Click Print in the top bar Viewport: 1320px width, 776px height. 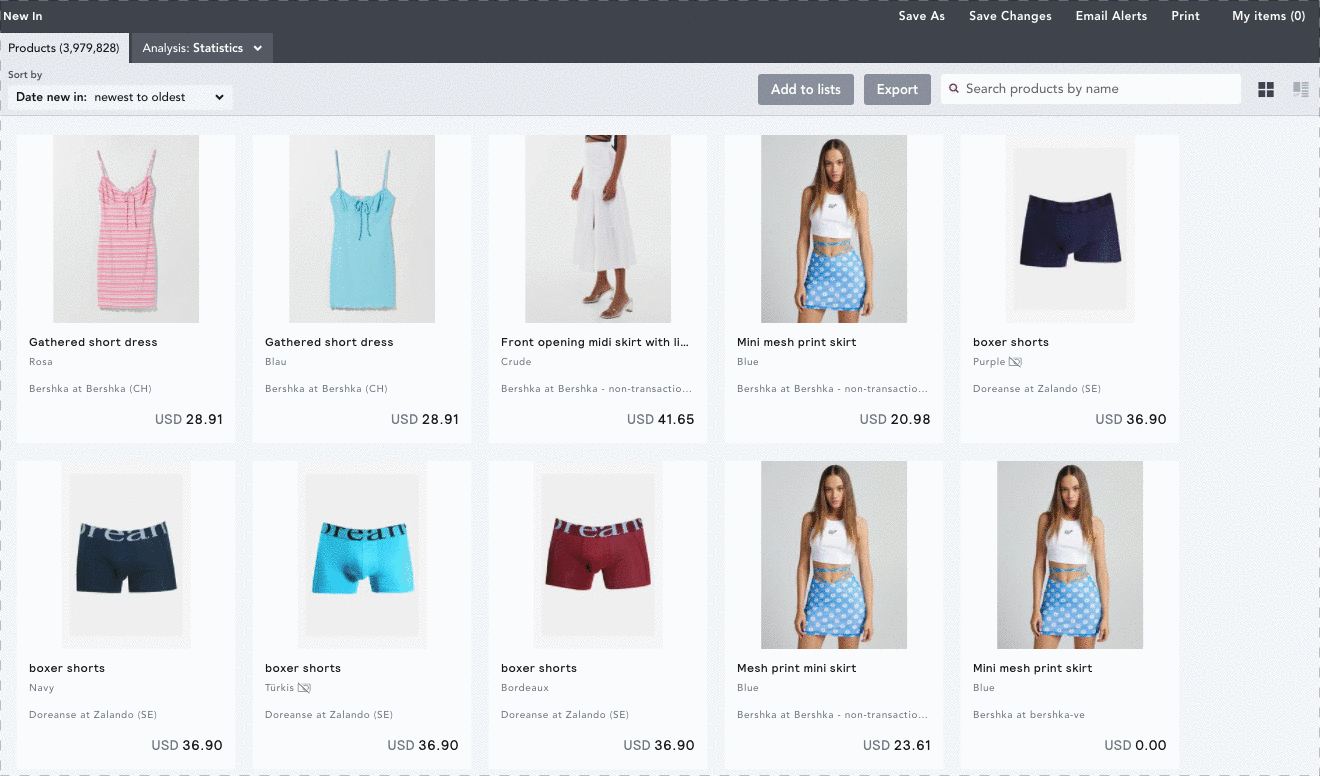point(1186,16)
